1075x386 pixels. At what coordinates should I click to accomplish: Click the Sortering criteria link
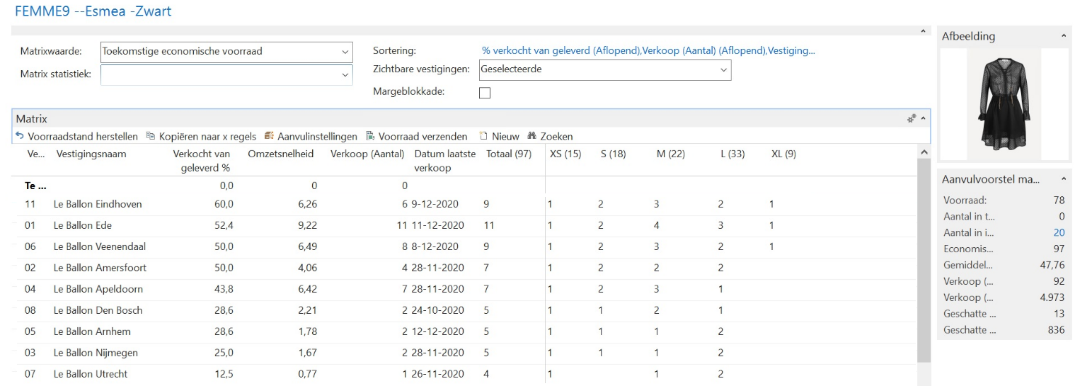pos(649,51)
